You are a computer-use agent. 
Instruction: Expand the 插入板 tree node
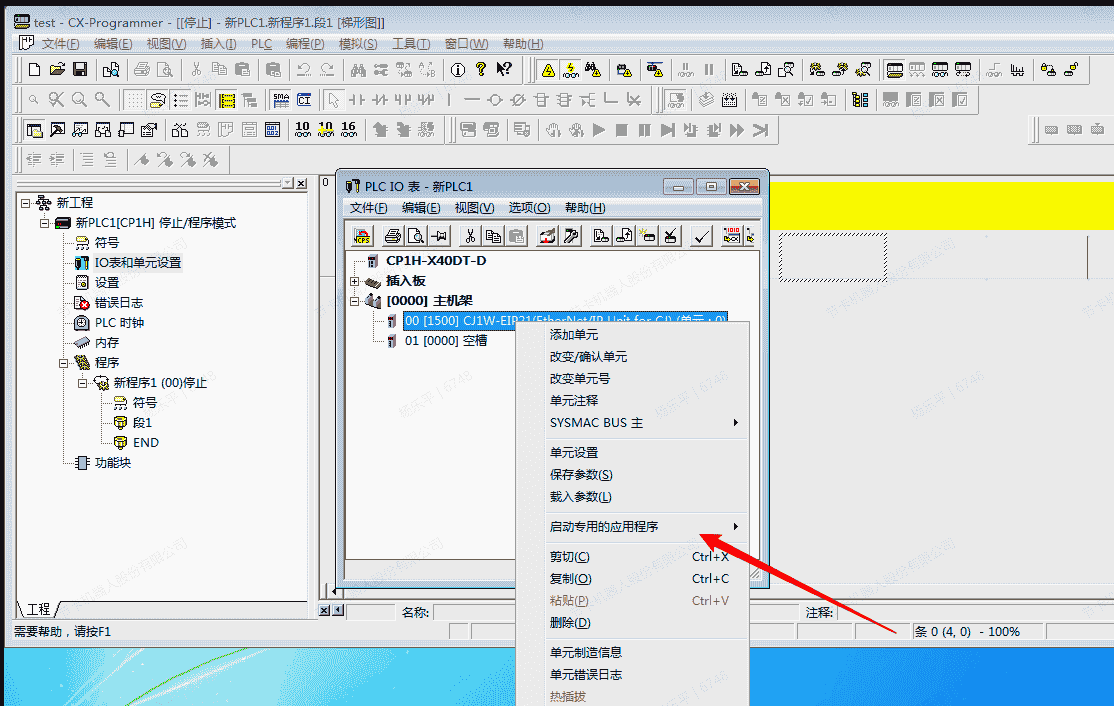coord(354,281)
